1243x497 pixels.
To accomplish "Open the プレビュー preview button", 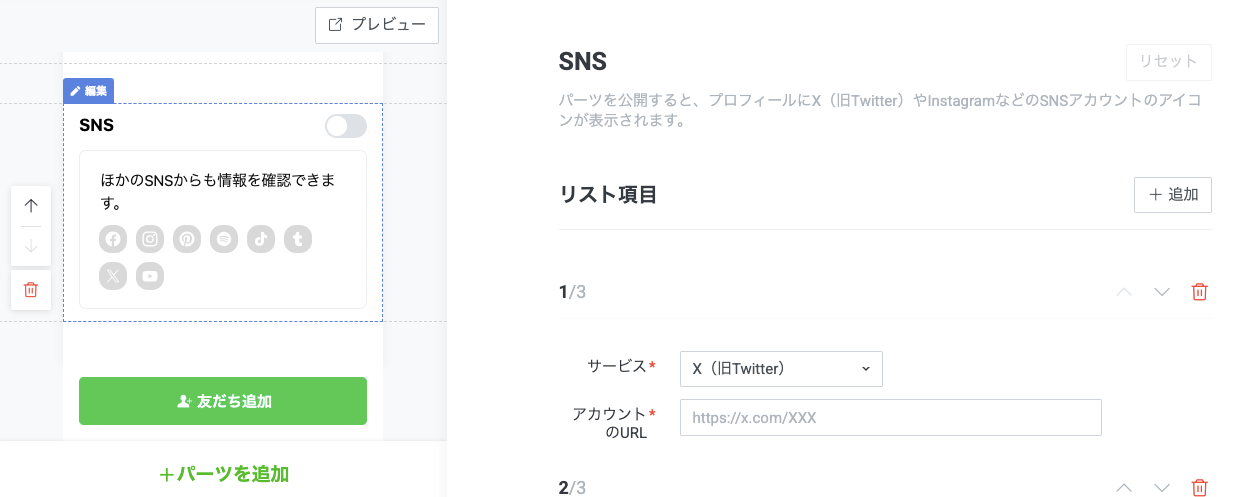I will click(x=377, y=25).
